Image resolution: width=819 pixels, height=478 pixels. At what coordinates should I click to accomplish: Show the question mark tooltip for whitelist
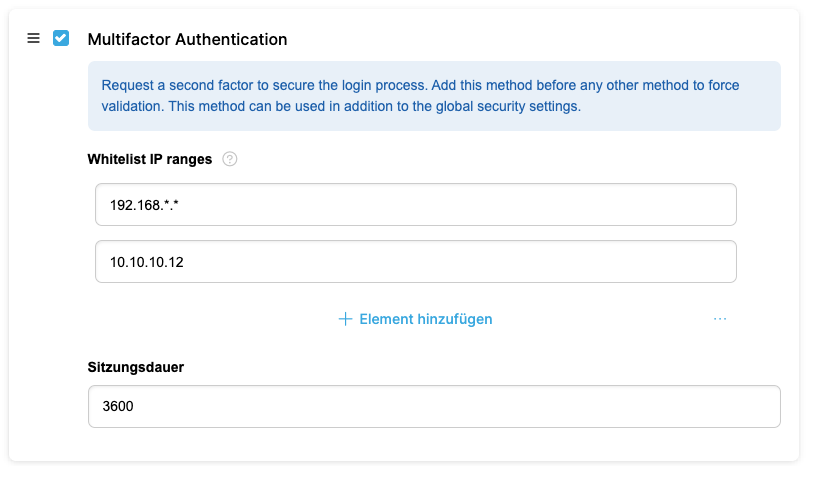(230, 159)
